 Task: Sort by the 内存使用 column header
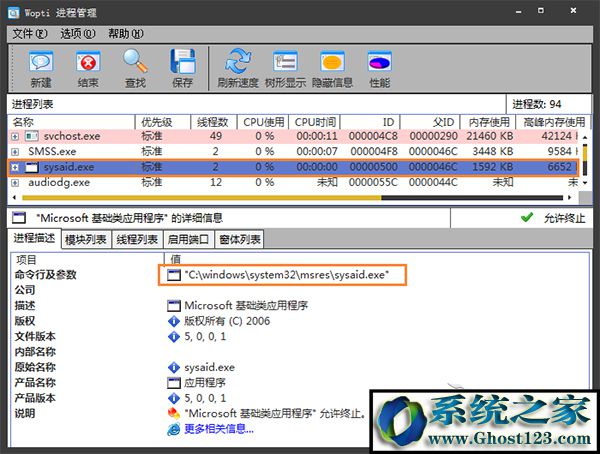487,122
